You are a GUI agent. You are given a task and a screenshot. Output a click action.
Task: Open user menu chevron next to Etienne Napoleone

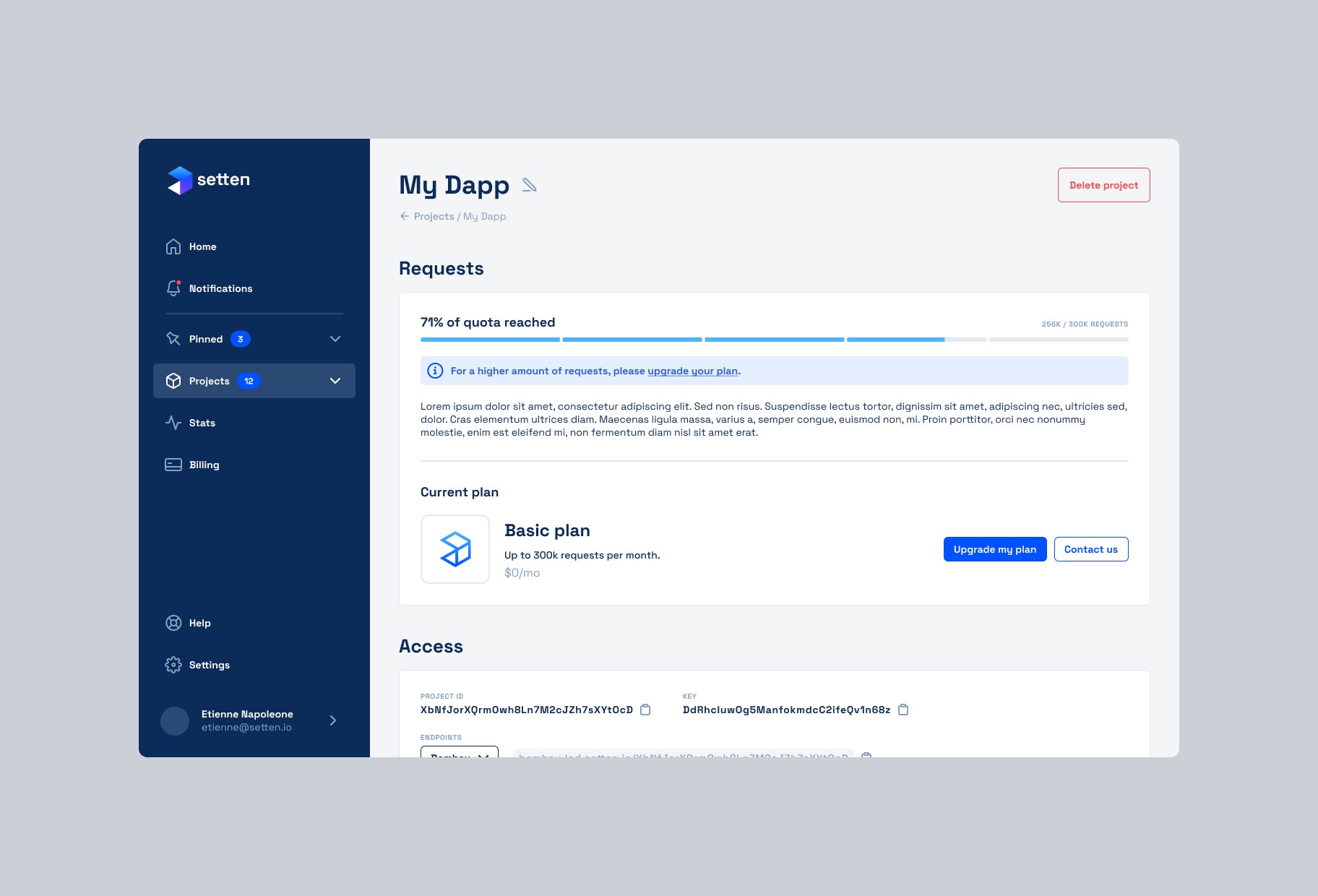(333, 720)
